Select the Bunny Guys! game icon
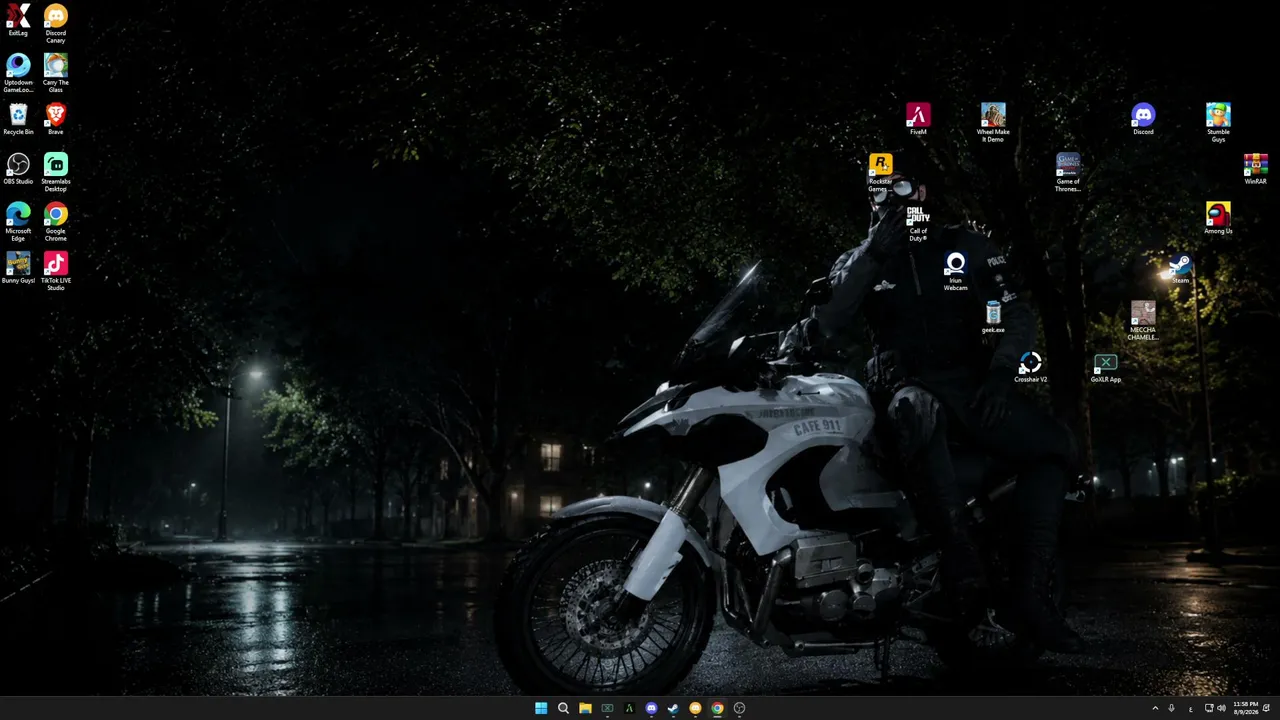The width and height of the screenshot is (1280, 720). click(x=18, y=268)
